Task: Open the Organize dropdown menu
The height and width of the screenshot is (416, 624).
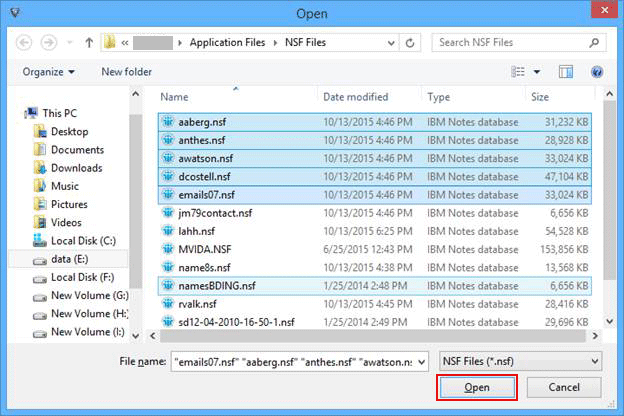Action: coord(49,72)
